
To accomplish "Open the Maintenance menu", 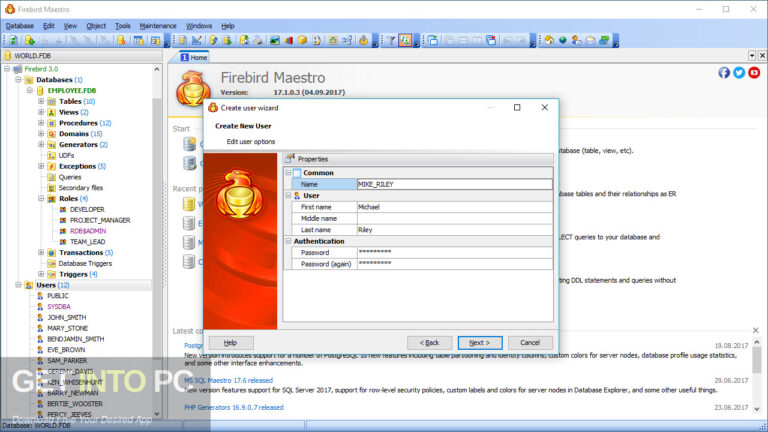I will pos(158,26).
